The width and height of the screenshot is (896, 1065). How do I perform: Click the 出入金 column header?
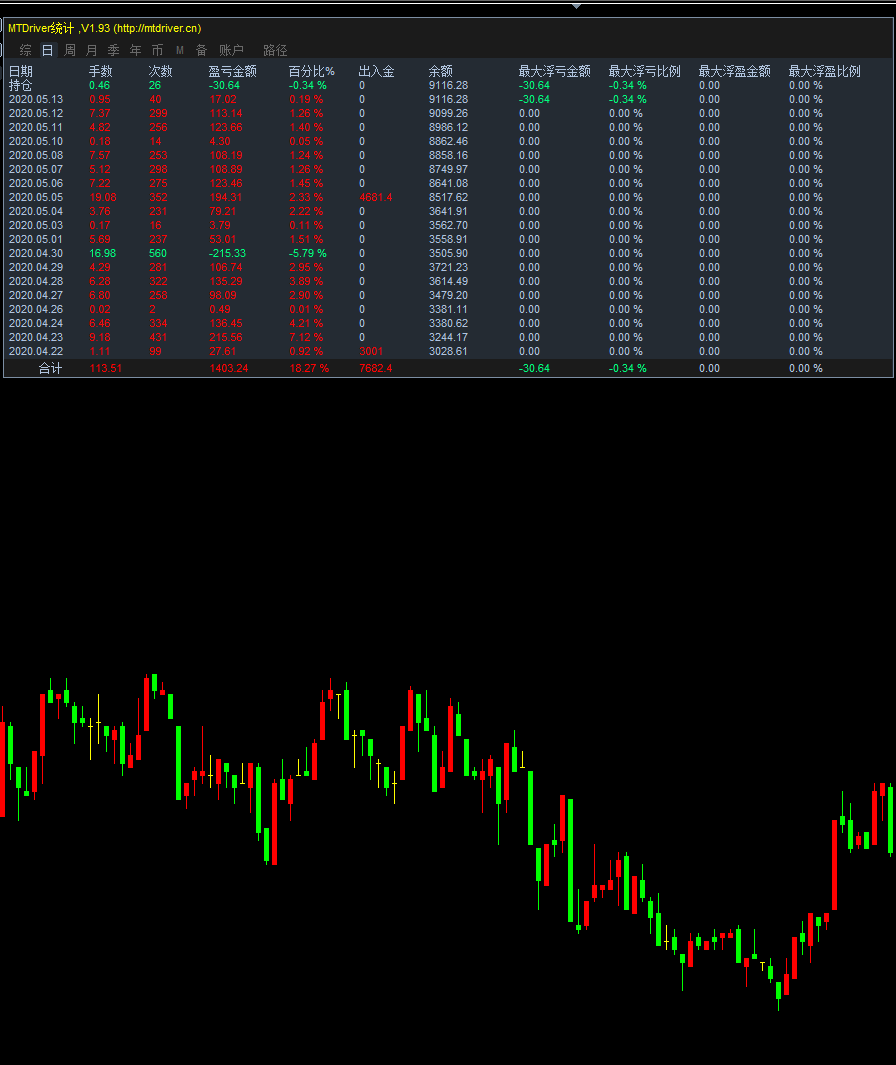coord(376,71)
